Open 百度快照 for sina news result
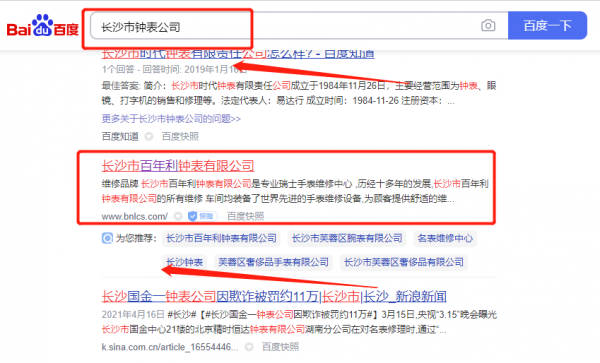 click(280, 347)
